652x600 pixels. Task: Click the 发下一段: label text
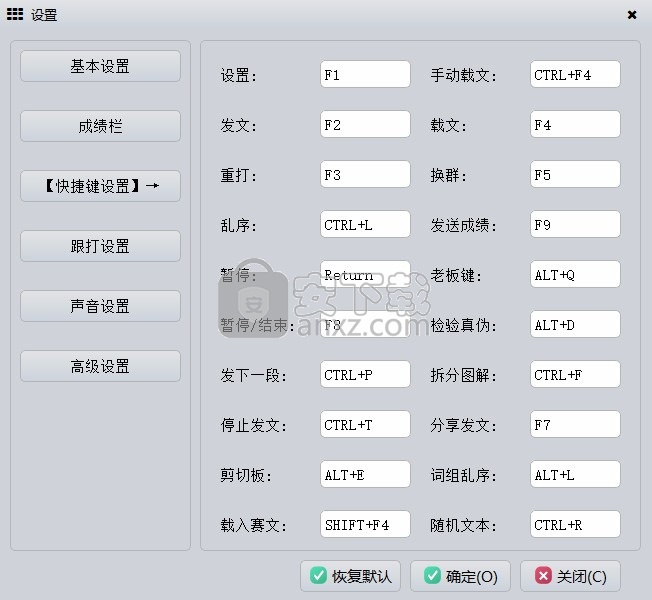[x=254, y=375]
